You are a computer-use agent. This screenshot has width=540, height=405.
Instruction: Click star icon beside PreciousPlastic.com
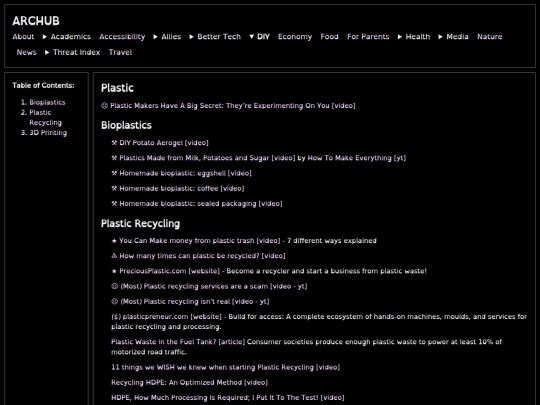click(114, 271)
